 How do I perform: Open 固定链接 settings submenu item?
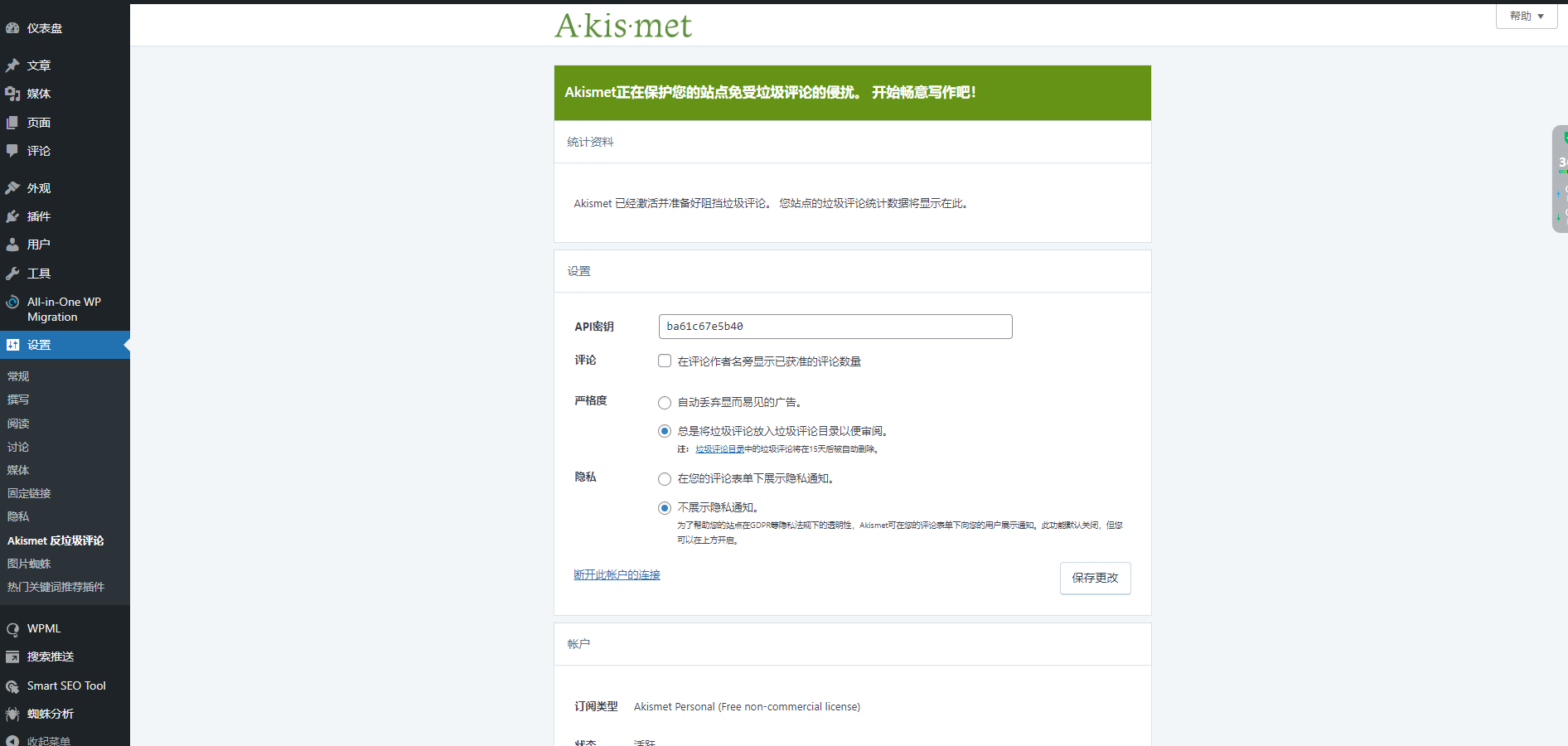coord(29,493)
